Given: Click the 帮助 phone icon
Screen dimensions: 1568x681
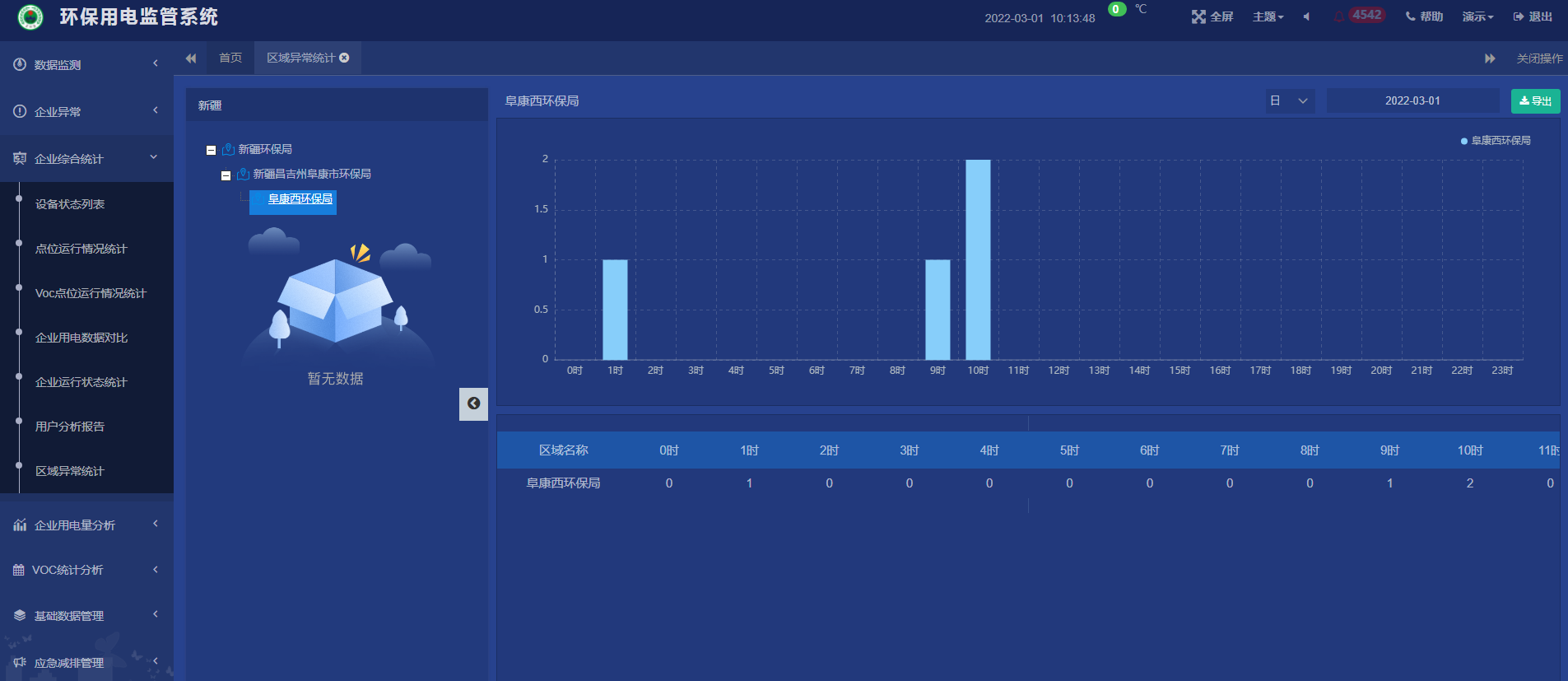Looking at the screenshot, I should [x=1410, y=16].
